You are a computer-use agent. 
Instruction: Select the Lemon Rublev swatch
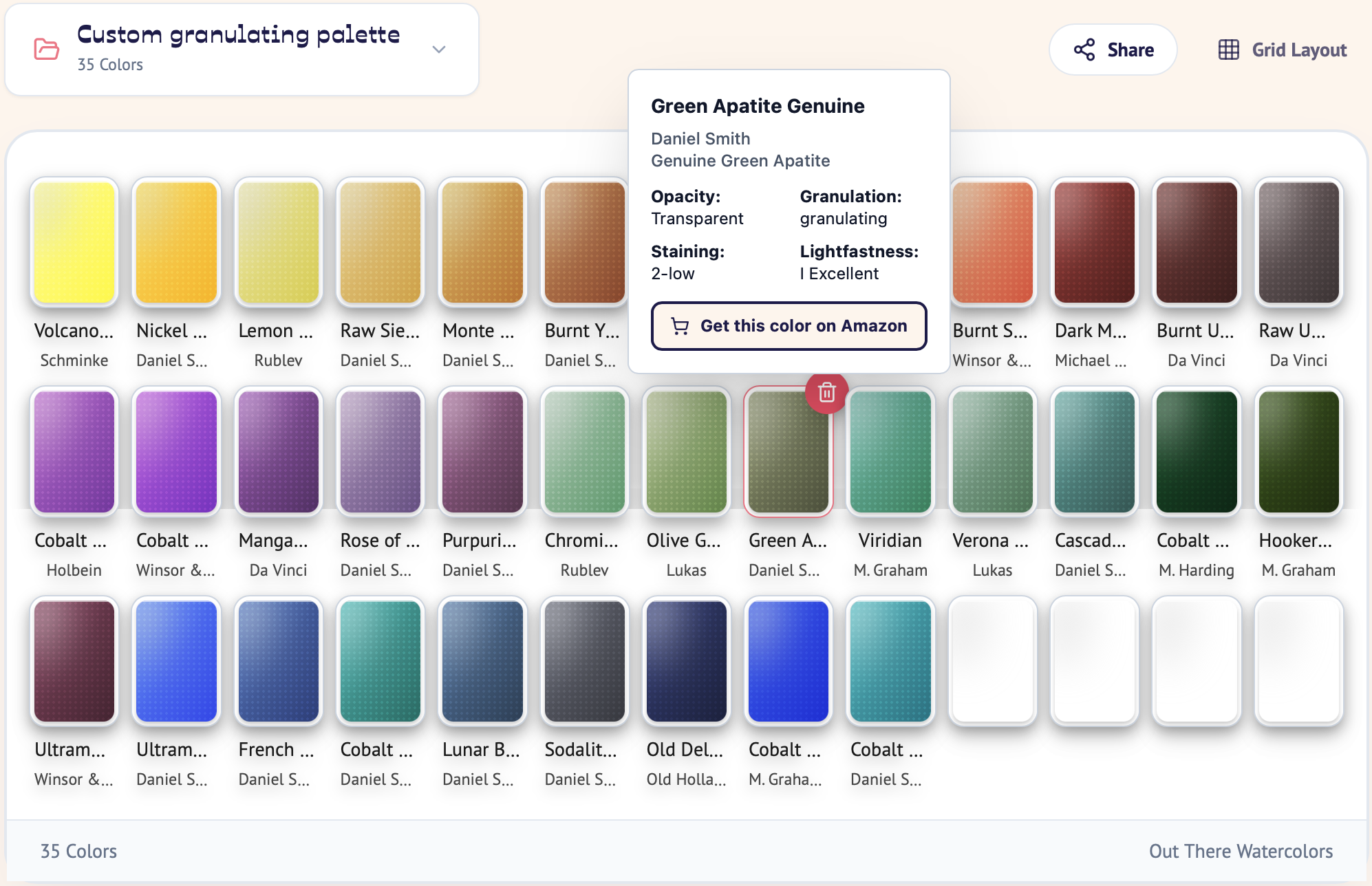coord(278,242)
